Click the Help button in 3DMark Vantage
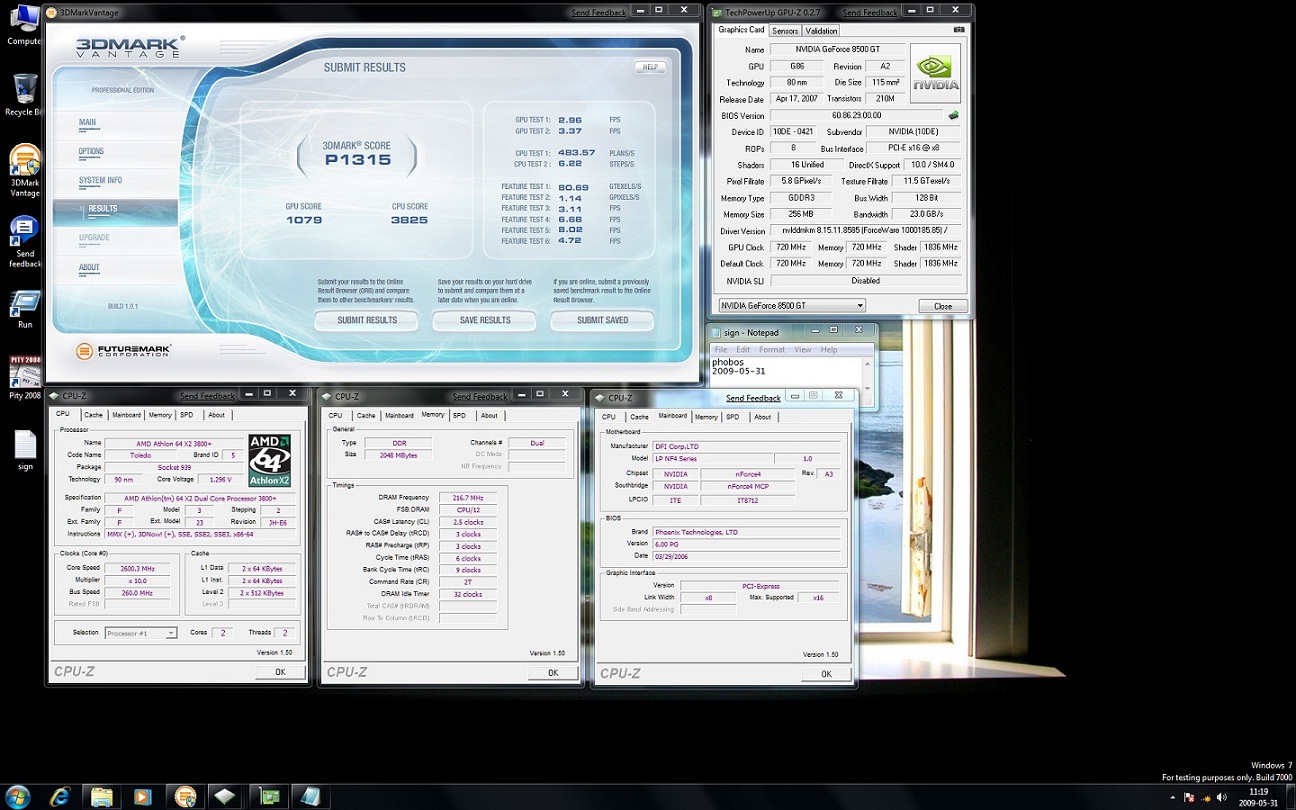Image resolution: width=1296 pixels, height=810 pixels. (650, 67)
